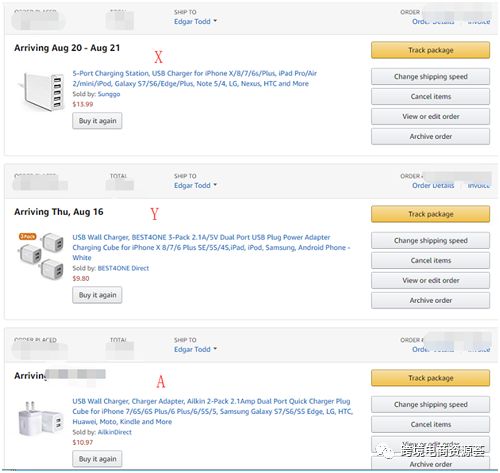Track package for the Ailkin charger order

[430, 378]
